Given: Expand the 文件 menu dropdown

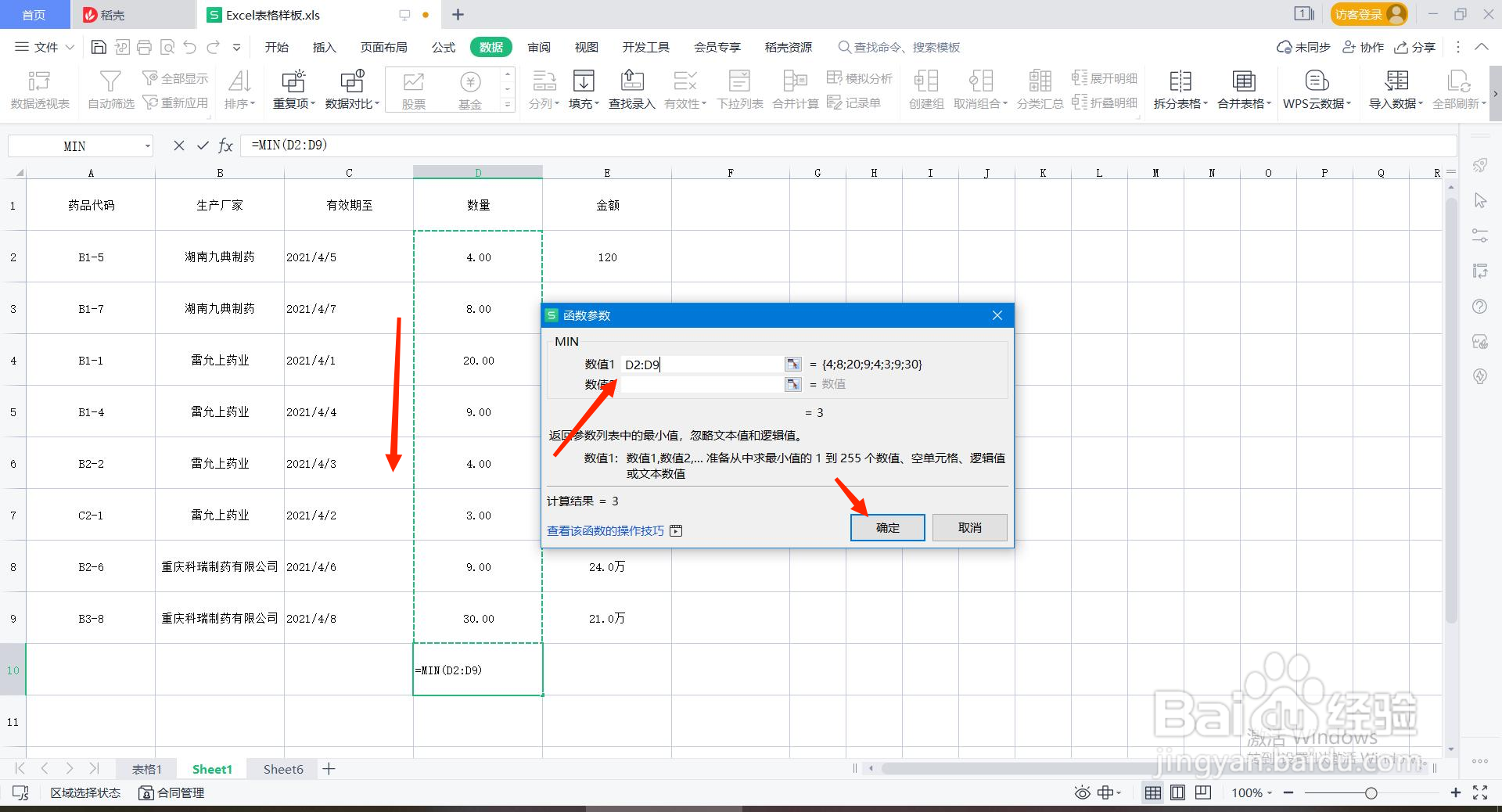Looking at the screenshot, I should pos(45,47).
